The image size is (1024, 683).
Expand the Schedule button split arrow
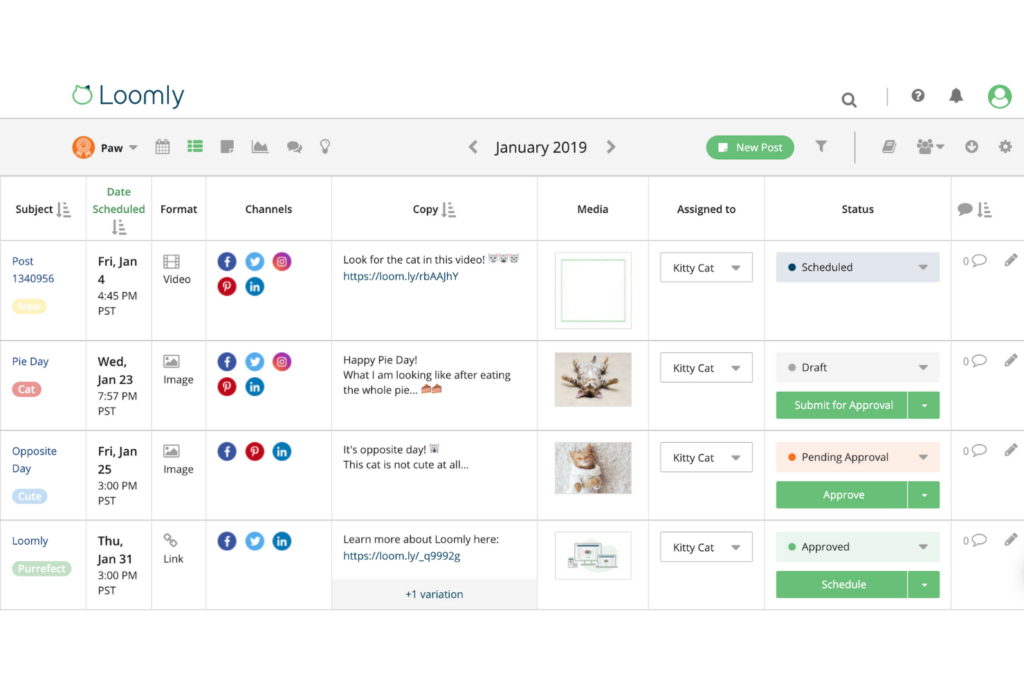tap(924, 584)
